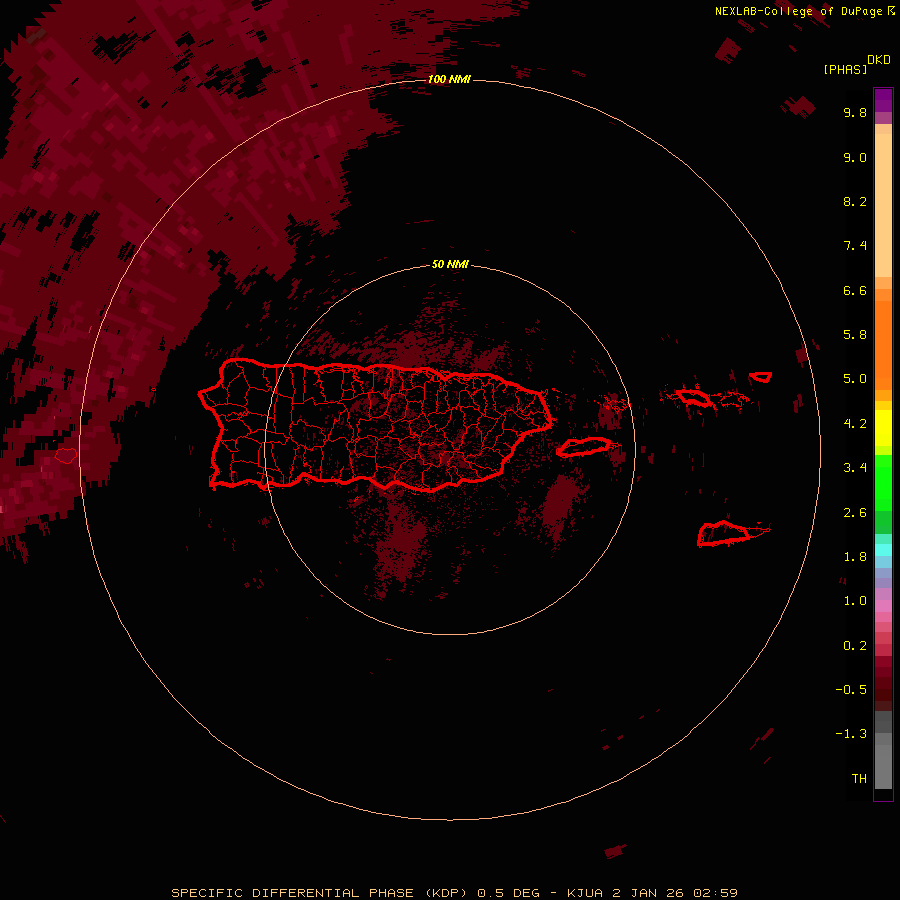
Task: Click the -1.3 value on color scale
Action: click(851, 734)
